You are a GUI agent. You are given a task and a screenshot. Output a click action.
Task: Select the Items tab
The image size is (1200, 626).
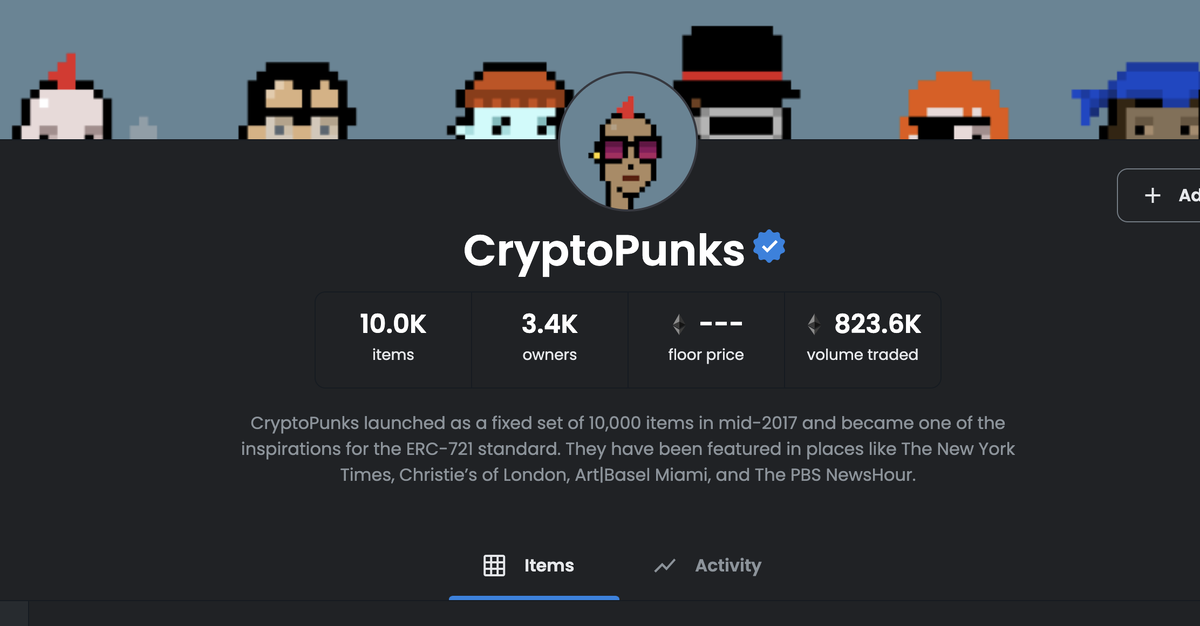547,565
